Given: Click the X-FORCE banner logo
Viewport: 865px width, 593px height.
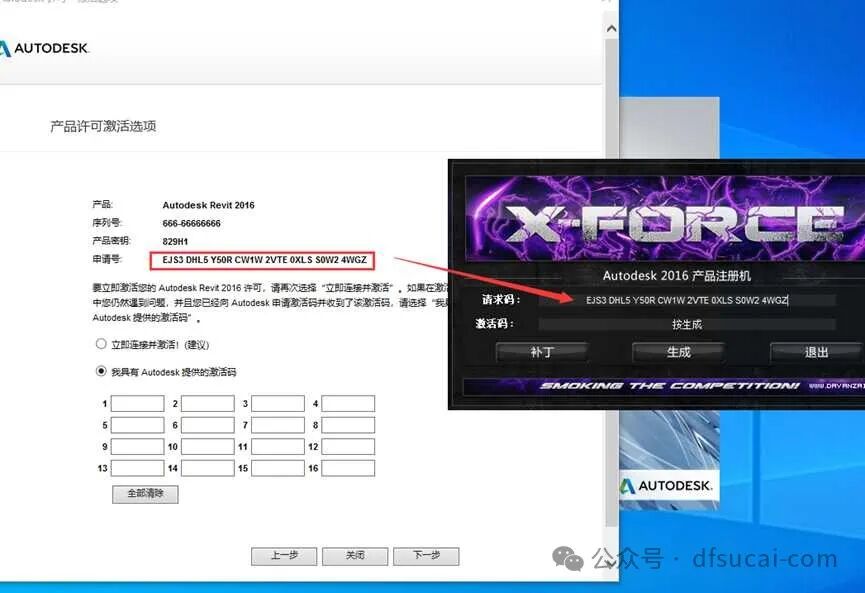Looking at the screenshot, I should pyautogui.click(x=676, y=223).
